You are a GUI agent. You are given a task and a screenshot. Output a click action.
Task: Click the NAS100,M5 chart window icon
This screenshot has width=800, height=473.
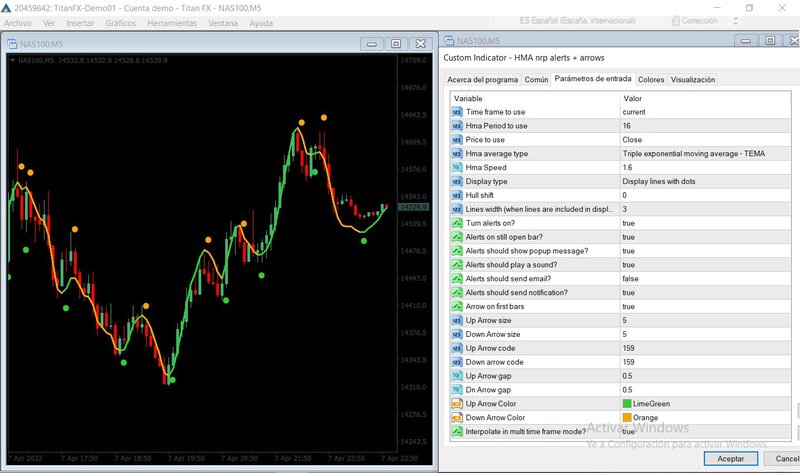(x=12, y=44)
